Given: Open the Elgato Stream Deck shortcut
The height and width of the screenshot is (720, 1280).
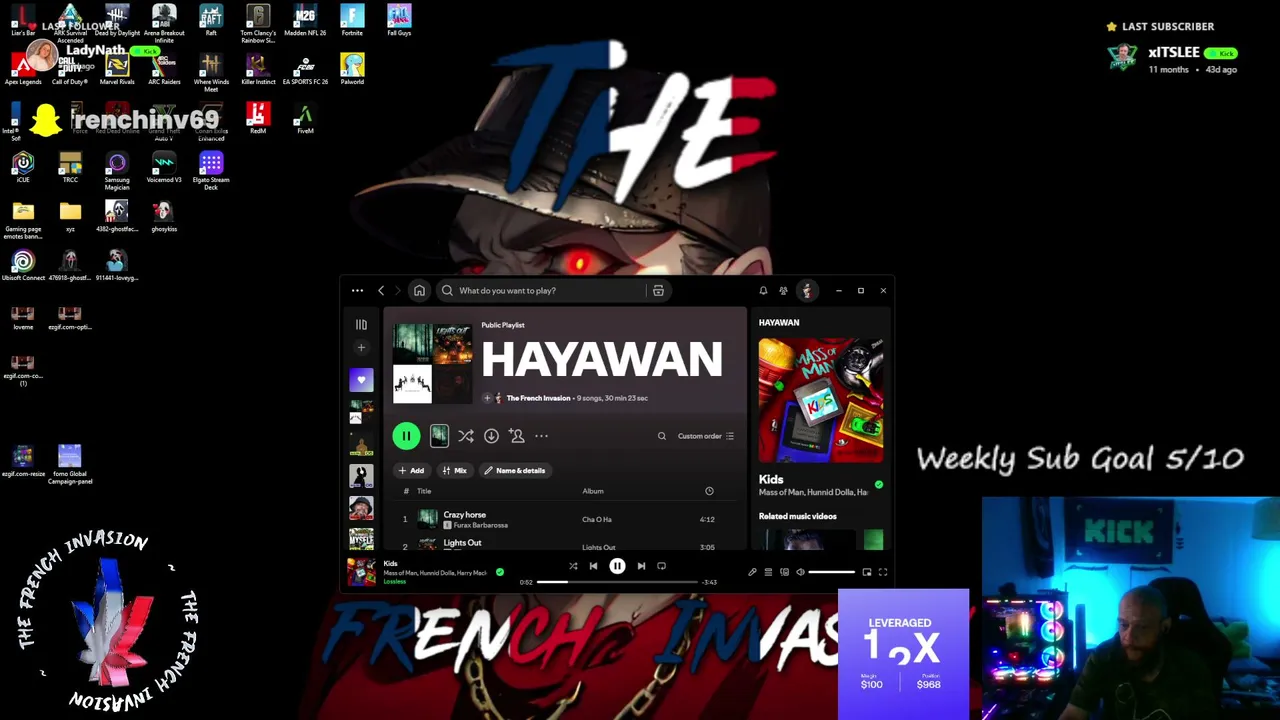Looking at the screenshot, I should click(x=211, y=170).
